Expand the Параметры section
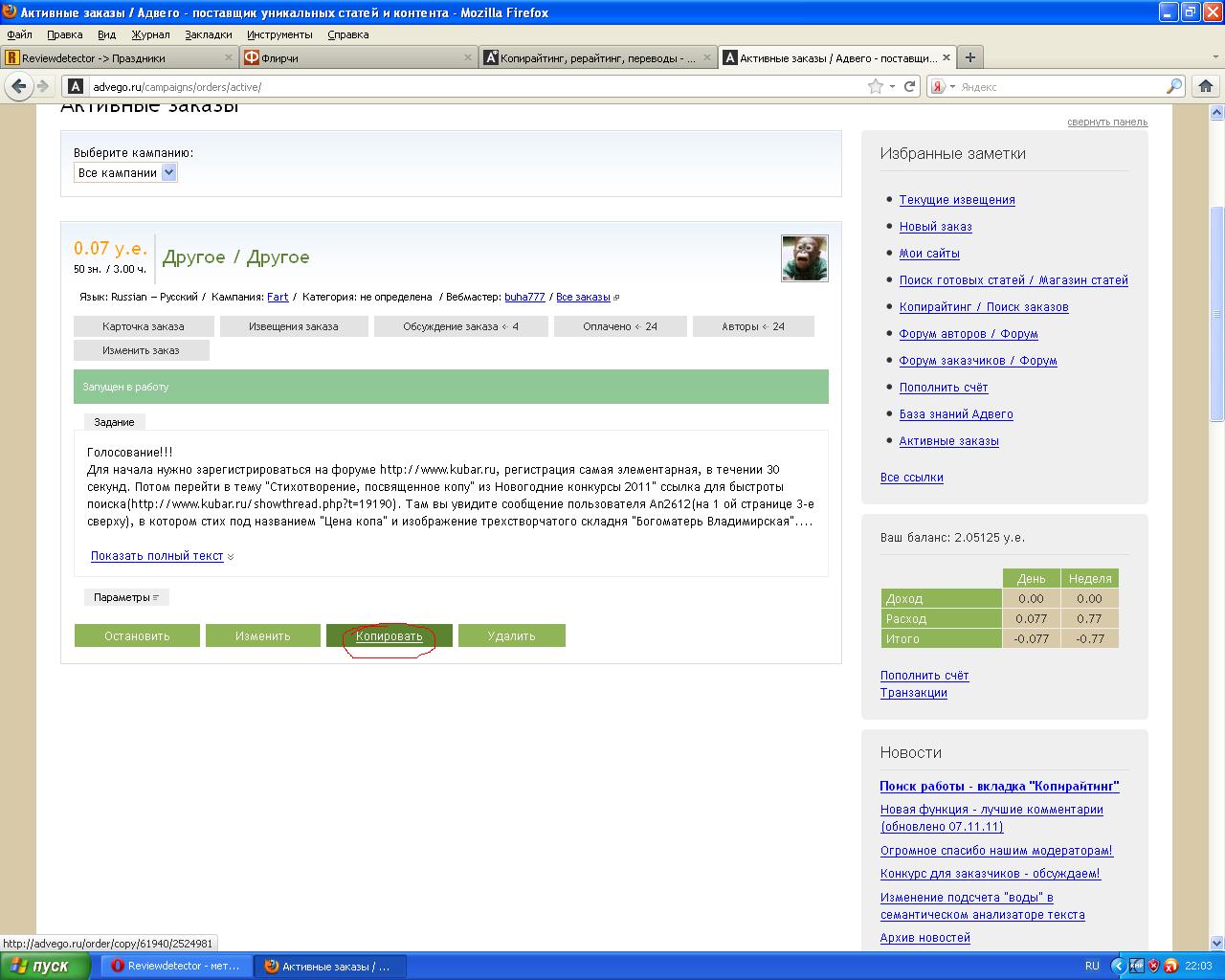 point(126,597)
